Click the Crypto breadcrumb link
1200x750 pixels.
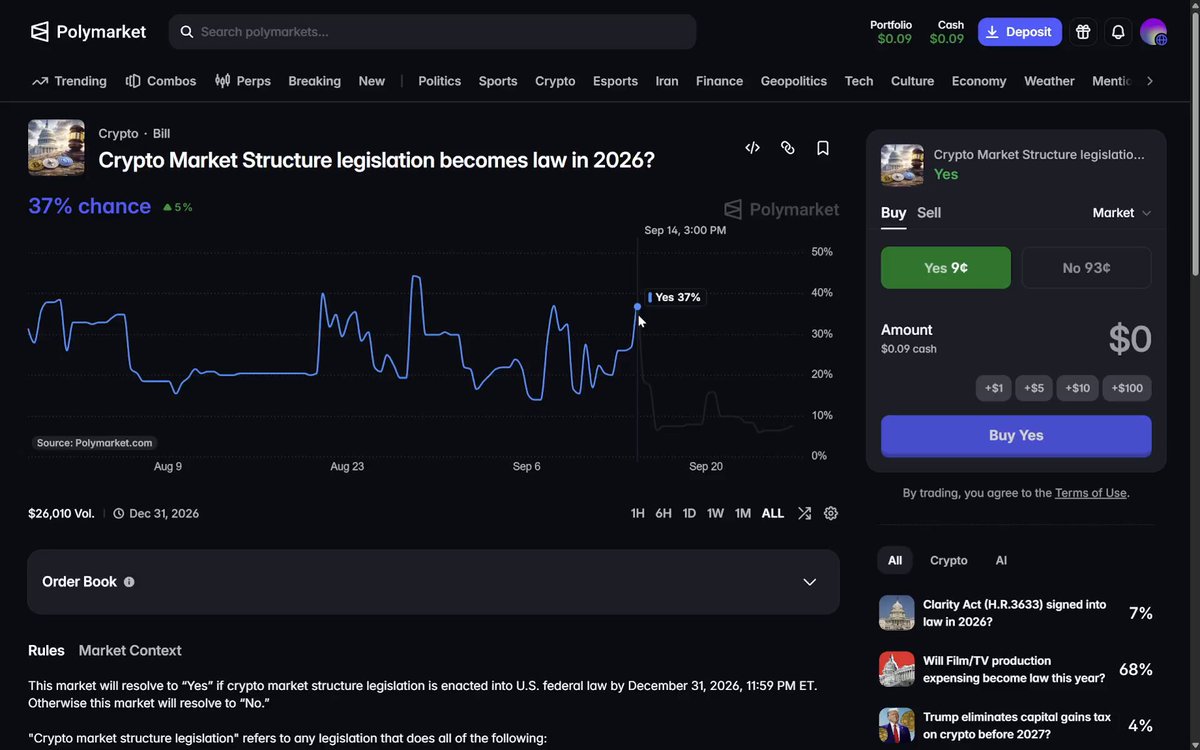click(x=118, y=134)
